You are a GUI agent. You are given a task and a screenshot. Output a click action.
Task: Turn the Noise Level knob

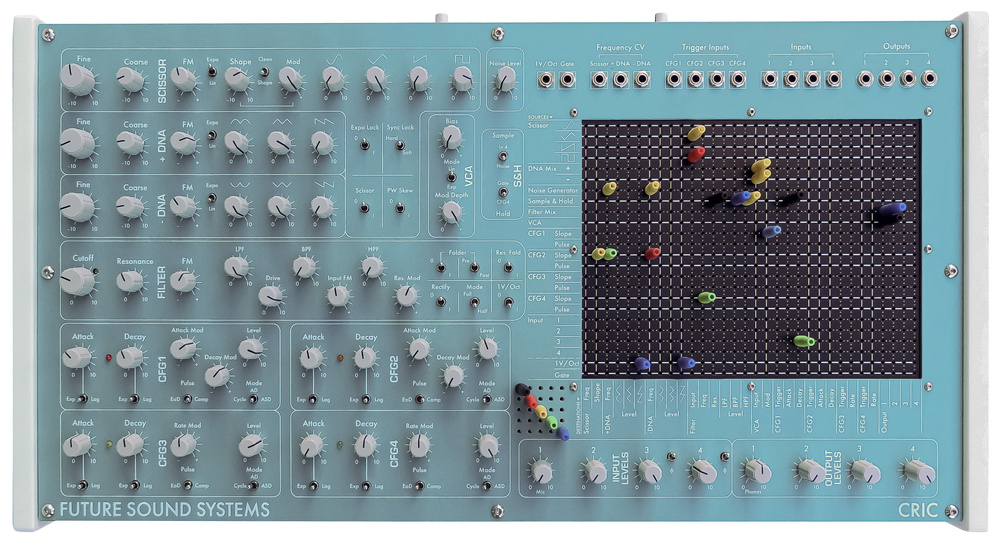pos(505,80)
